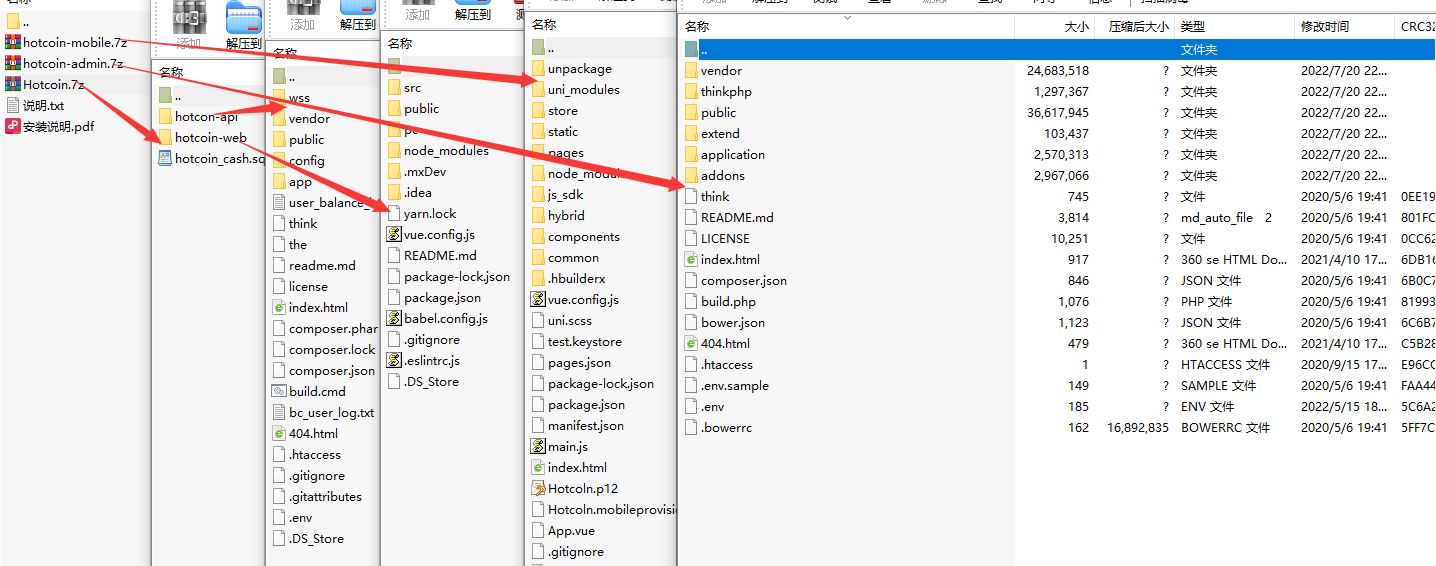Image resolution: width=1436 pixels, height=566 pixels.
Task: Select the .eslintrc.js script icon
Action: (x=394, y=360)
